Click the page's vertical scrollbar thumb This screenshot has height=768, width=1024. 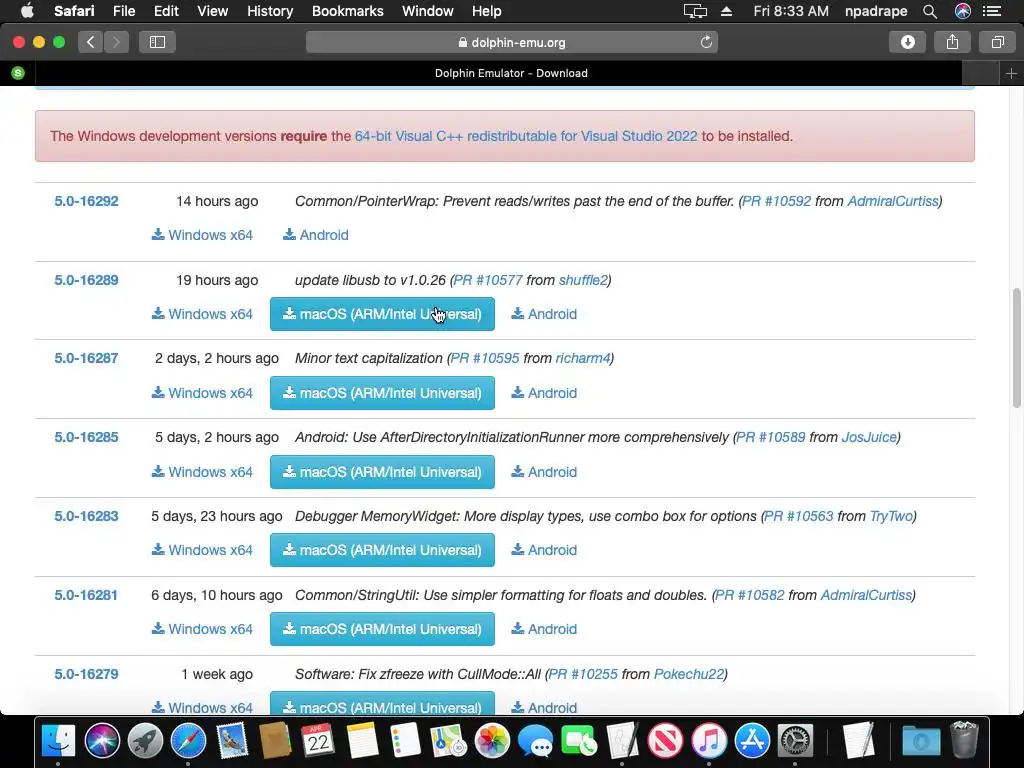pos(1016,347)
